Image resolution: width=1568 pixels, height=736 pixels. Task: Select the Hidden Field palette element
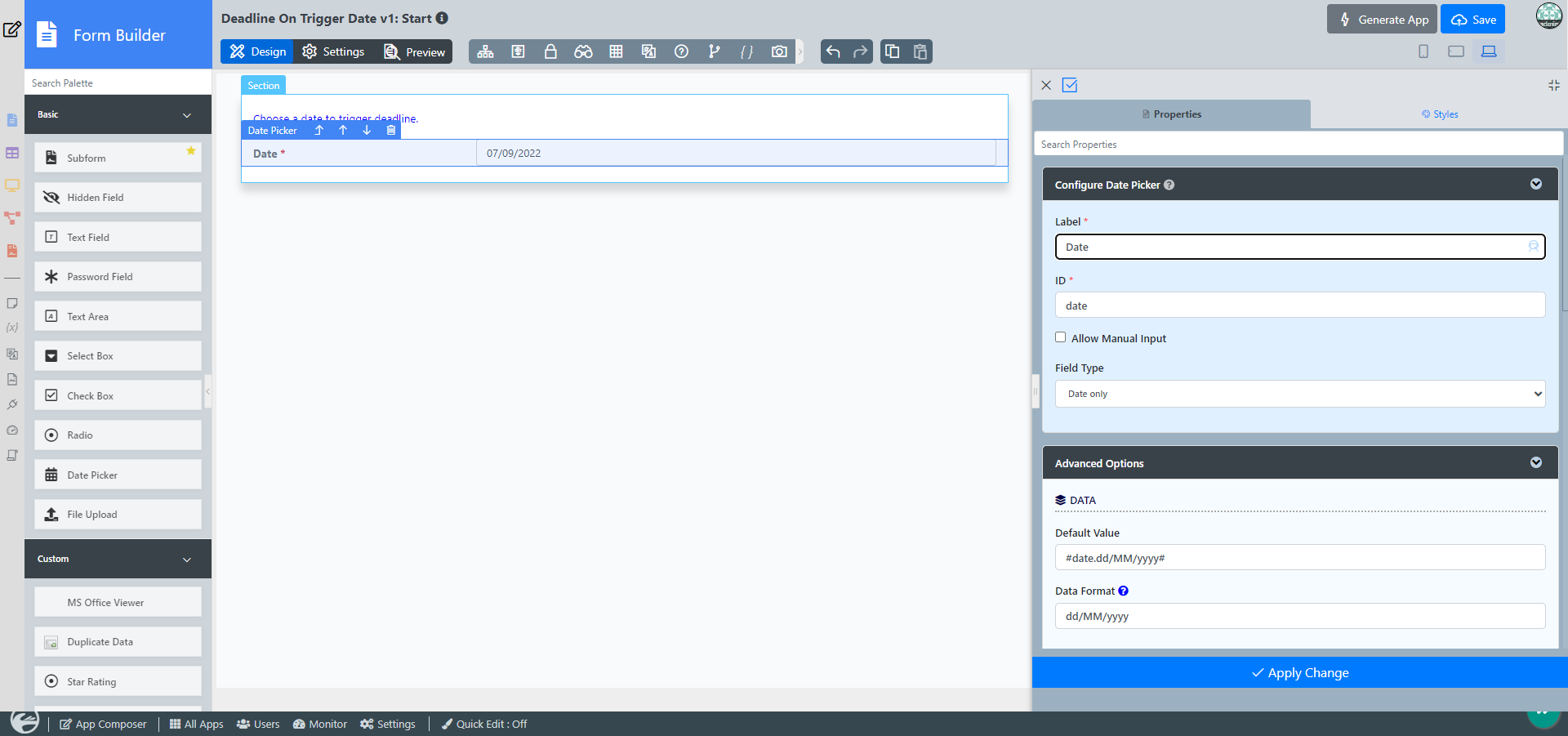click(118, 197)
